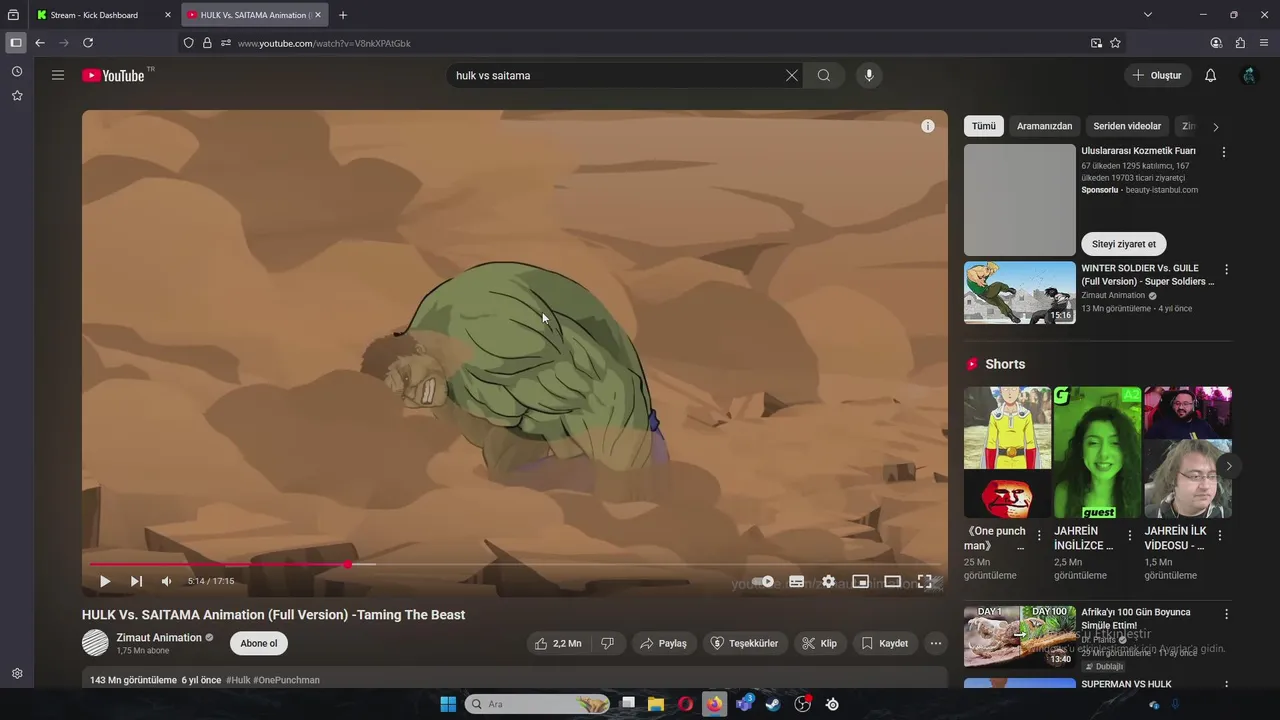
Task: Save the video with Kaydet
Action: pyautogui.click(x=885, y=643)
